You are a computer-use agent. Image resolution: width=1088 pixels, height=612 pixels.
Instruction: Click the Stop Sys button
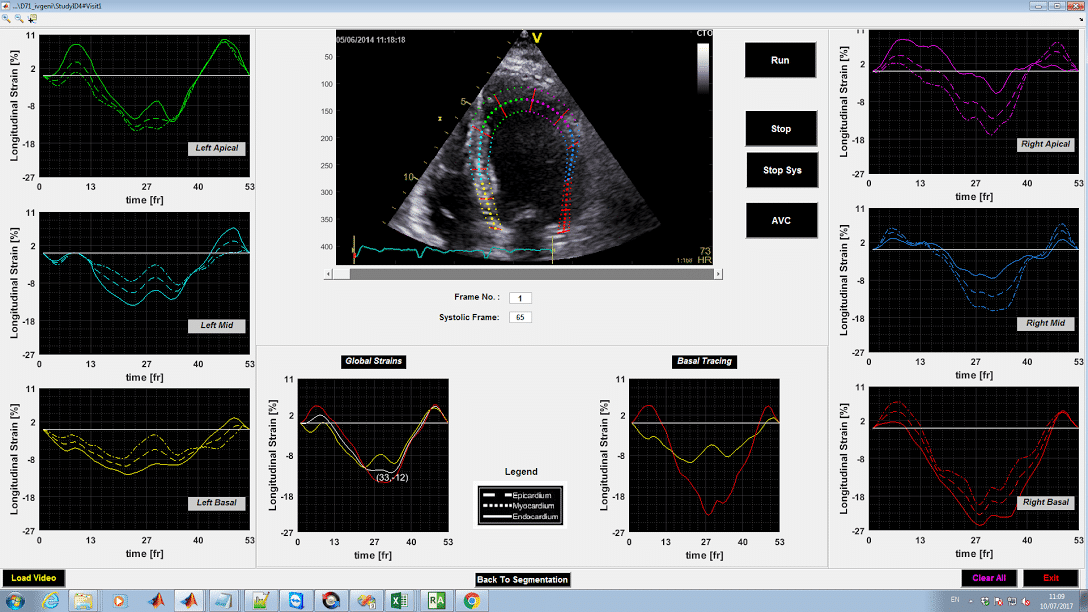coord(781,170)
